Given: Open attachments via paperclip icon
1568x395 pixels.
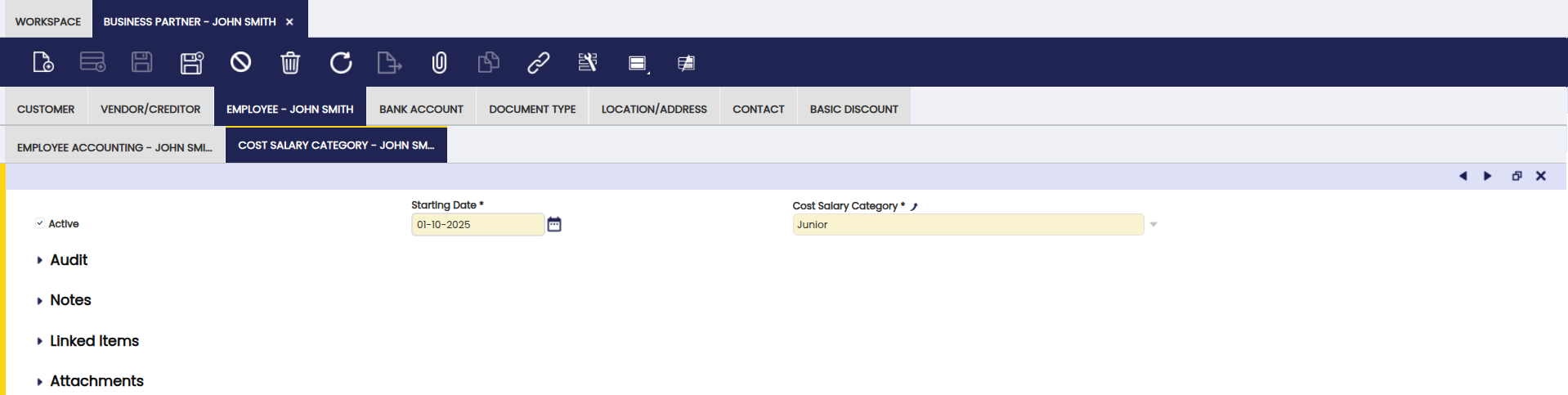Looking at the screenshot, I should [439, 62].
